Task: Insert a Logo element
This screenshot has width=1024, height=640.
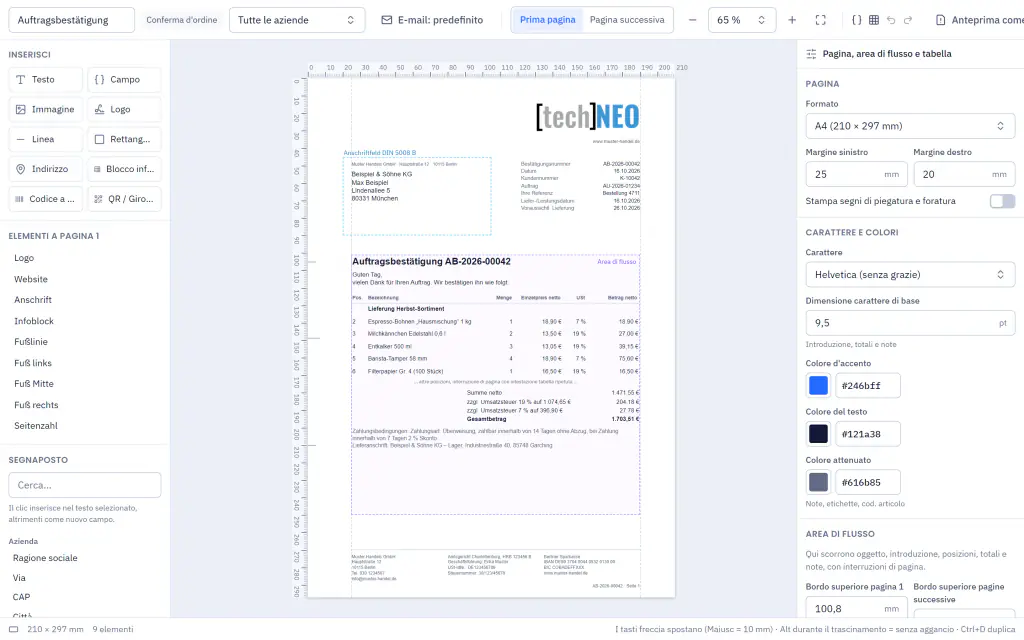Action: [124, 110]
